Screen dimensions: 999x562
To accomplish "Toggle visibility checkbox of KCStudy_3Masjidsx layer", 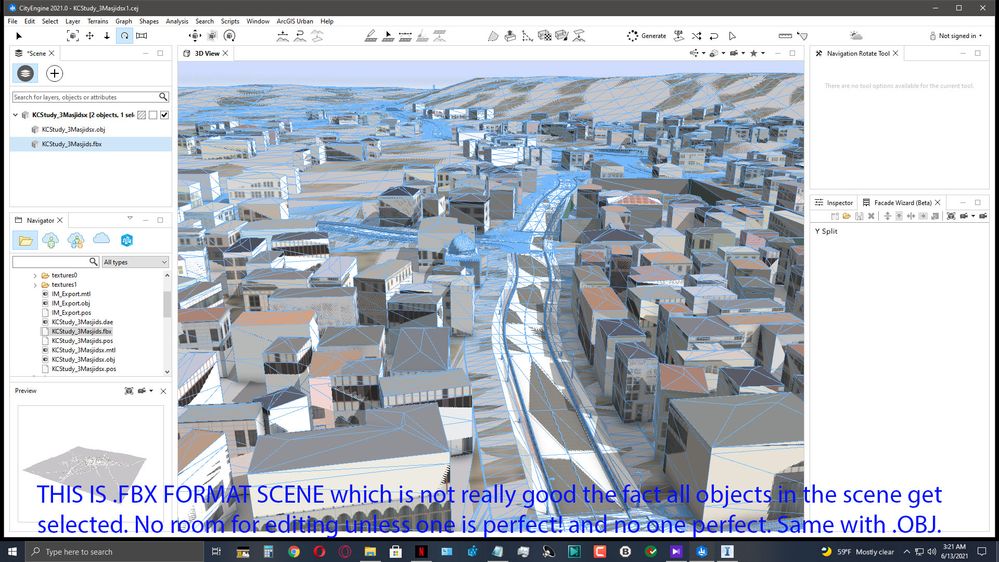I will click(x=164, y=115).
